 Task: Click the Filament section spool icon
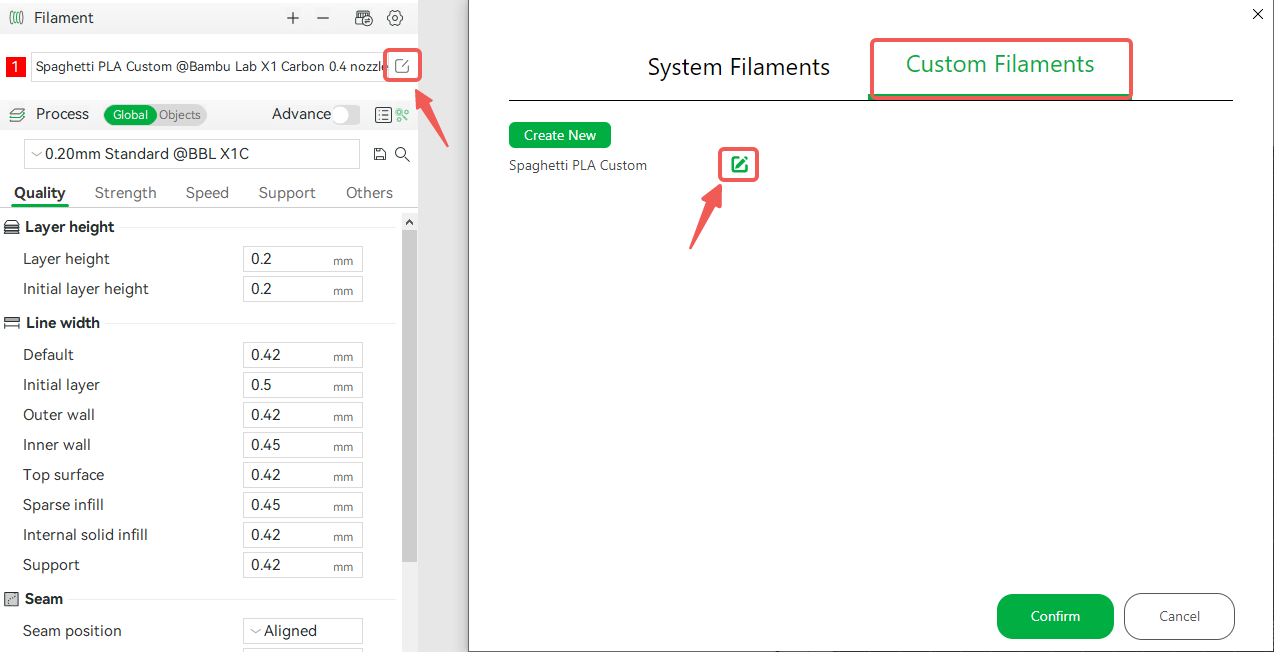[17, 18]
